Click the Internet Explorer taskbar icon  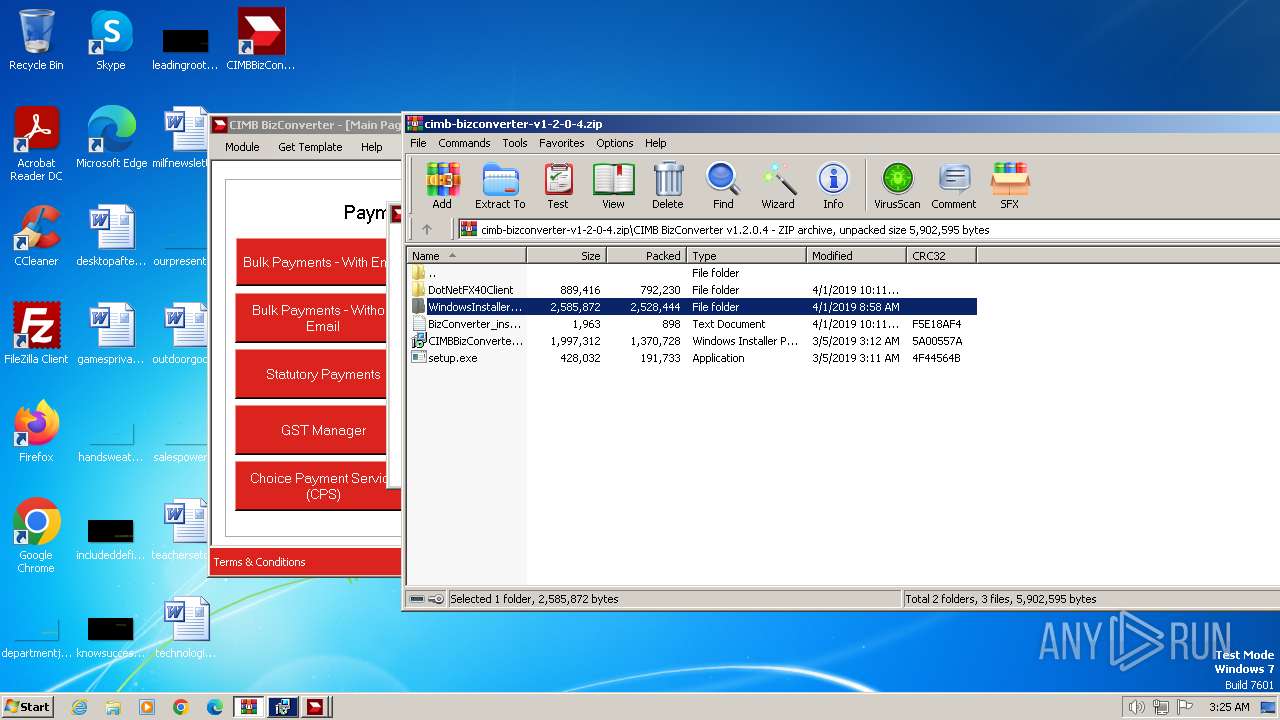pos(79,707)
